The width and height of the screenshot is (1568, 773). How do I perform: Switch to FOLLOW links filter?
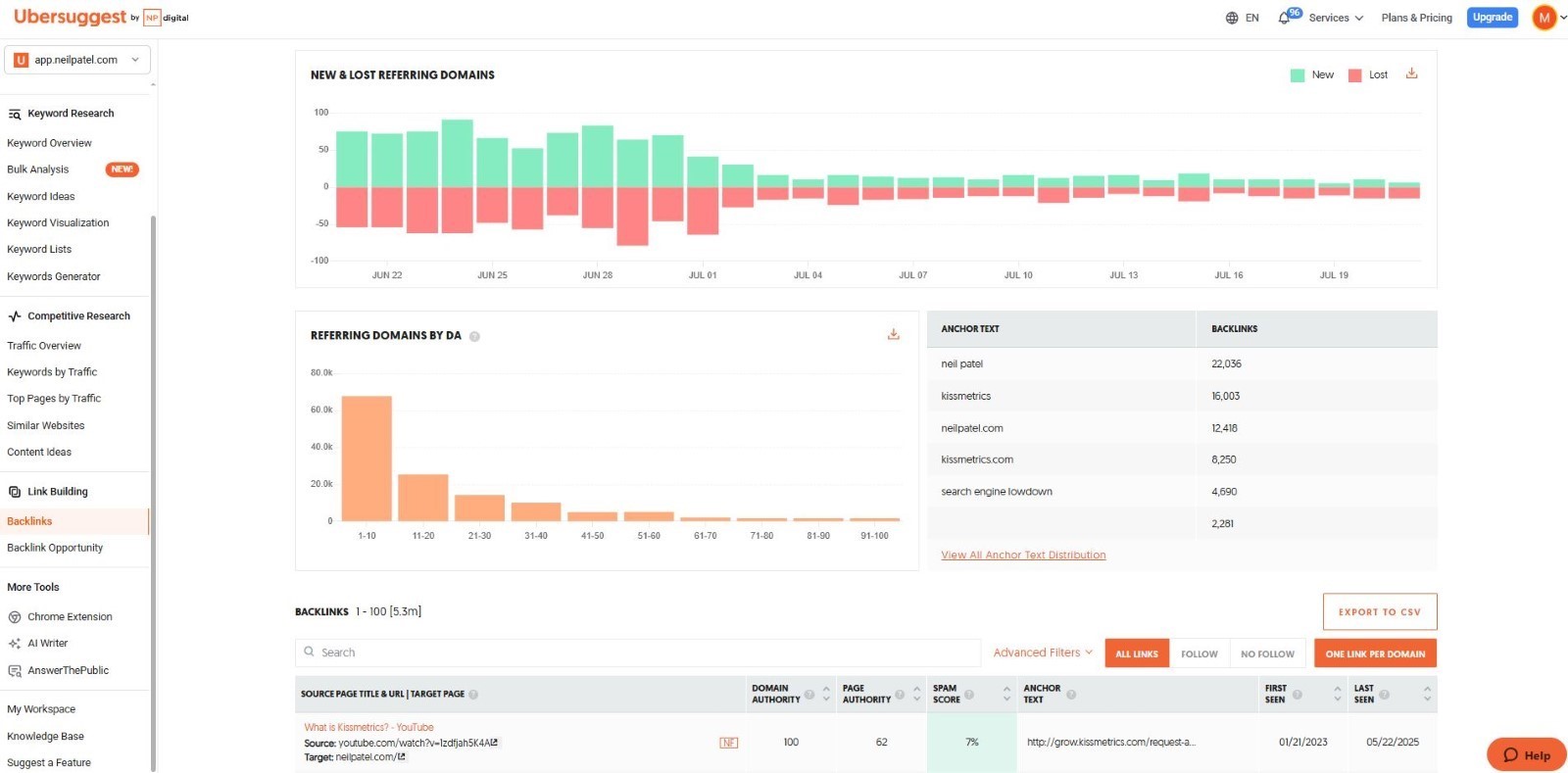tap(1199, 653)
